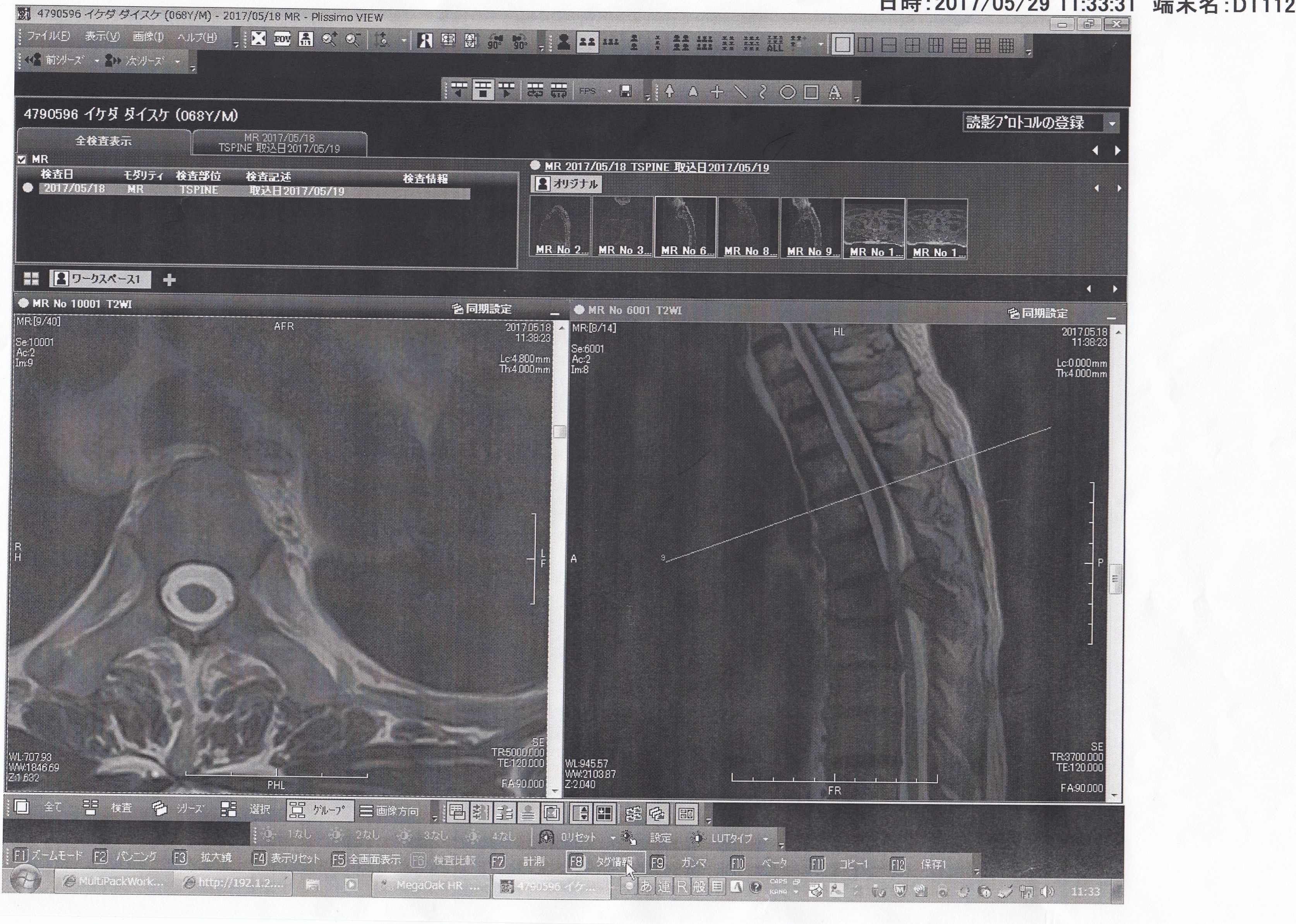Expand the 読影プロトコルの登録 dropdown
This screenshot has width=1296, height=924.
pos(1112,123)
